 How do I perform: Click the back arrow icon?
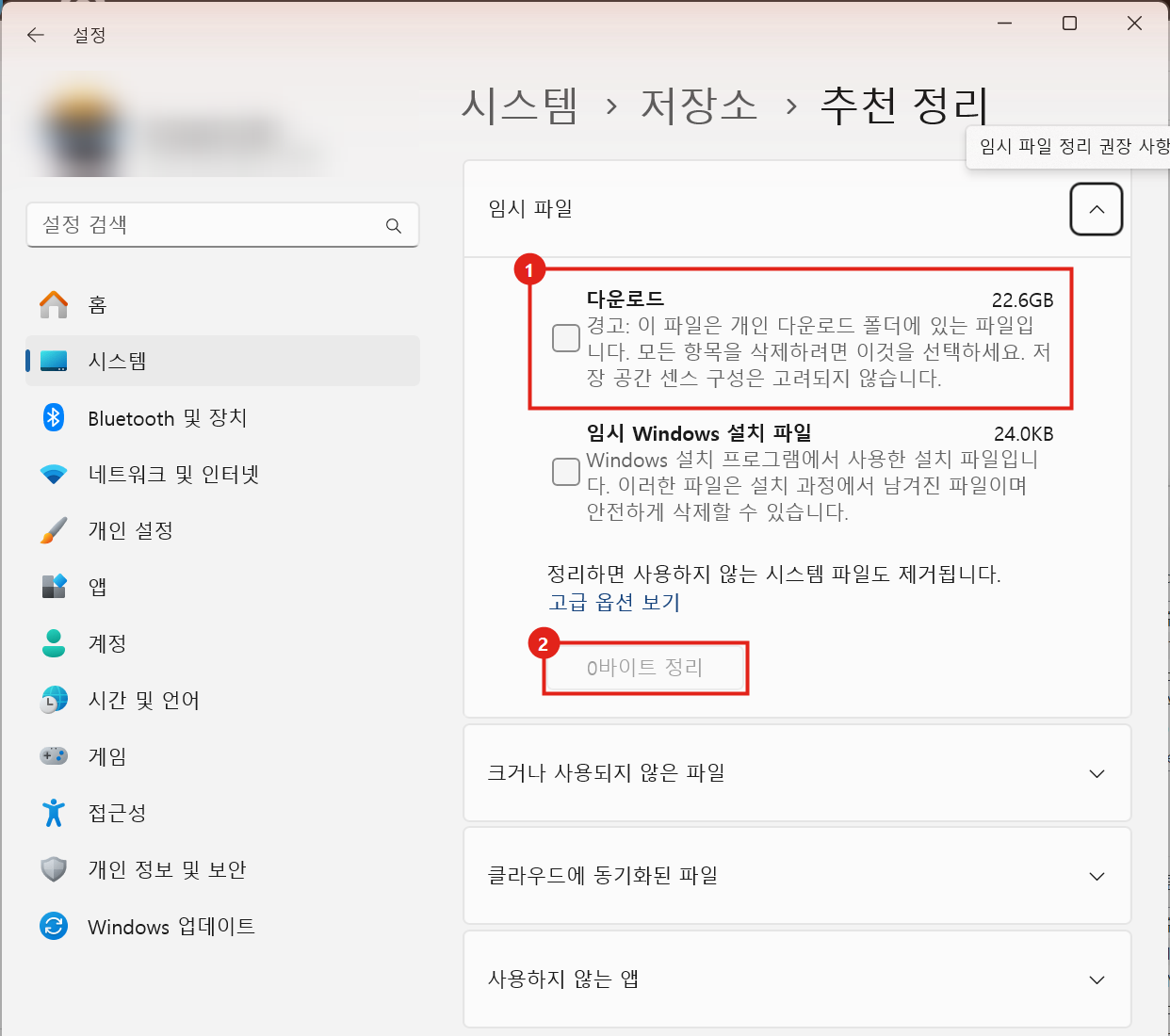(x=36, y=35)
